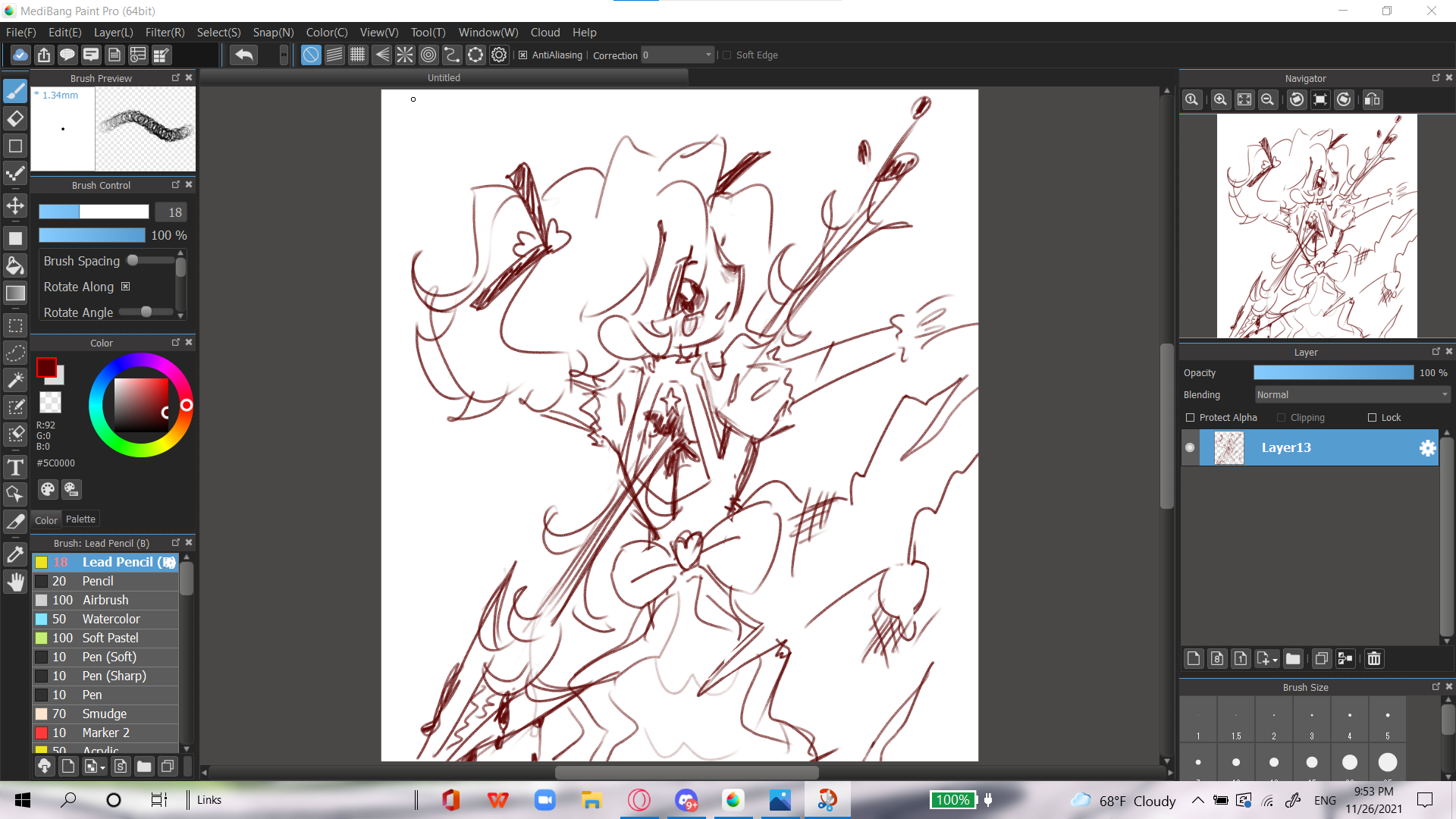Enable the Radial snap icon

(x=405, y=55)
